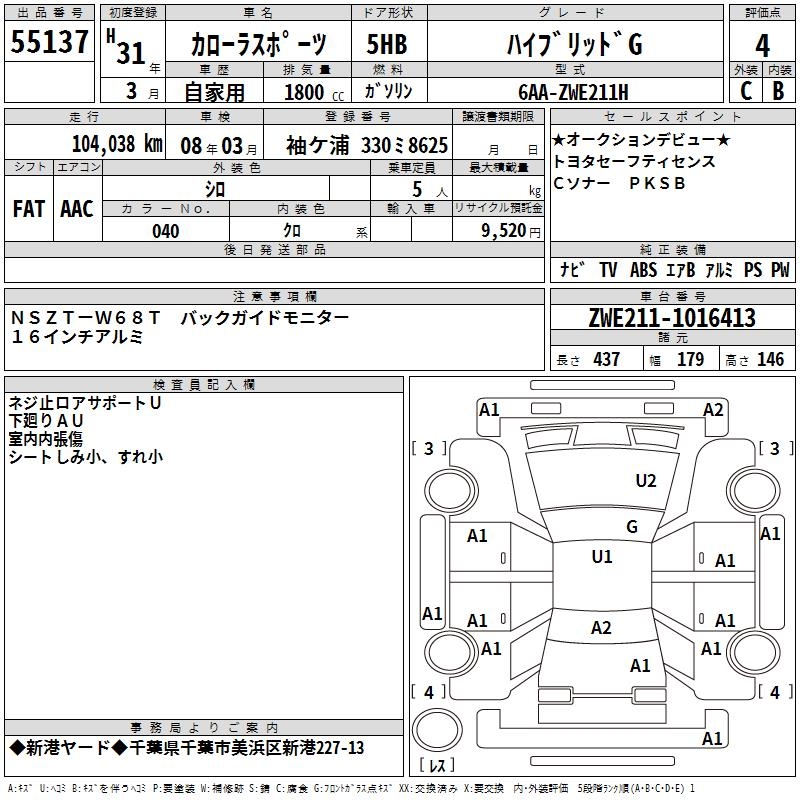The image size is (800, 800).
Task: Select the セールスポイント header
Action: point(672,116)
